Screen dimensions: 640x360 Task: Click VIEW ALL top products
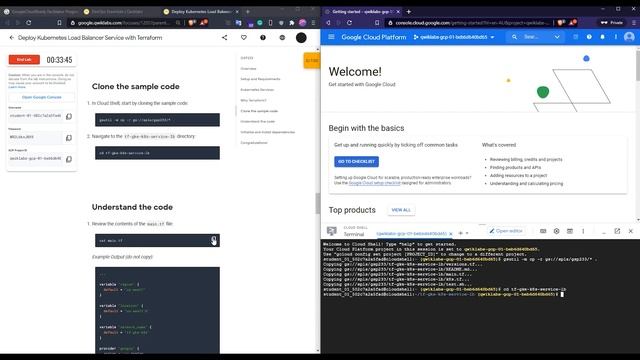point(401,210)
